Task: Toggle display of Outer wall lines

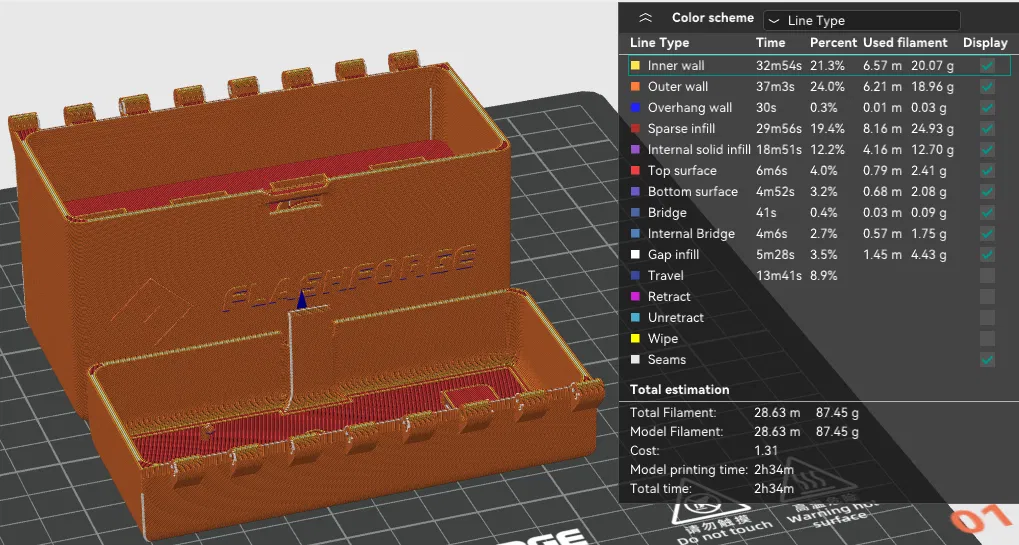Action: pyautogui.click(x=987, y=86)
